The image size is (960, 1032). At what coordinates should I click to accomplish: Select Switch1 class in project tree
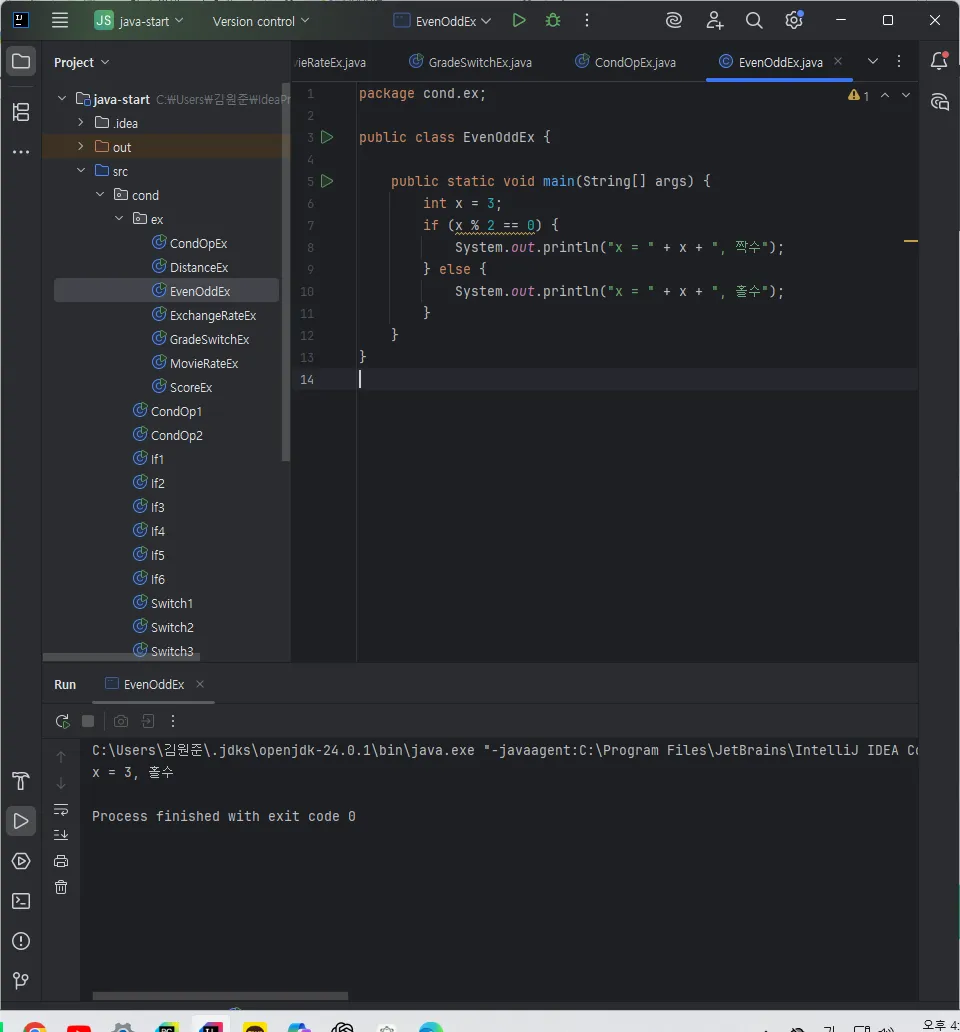(x=163, y=604)
